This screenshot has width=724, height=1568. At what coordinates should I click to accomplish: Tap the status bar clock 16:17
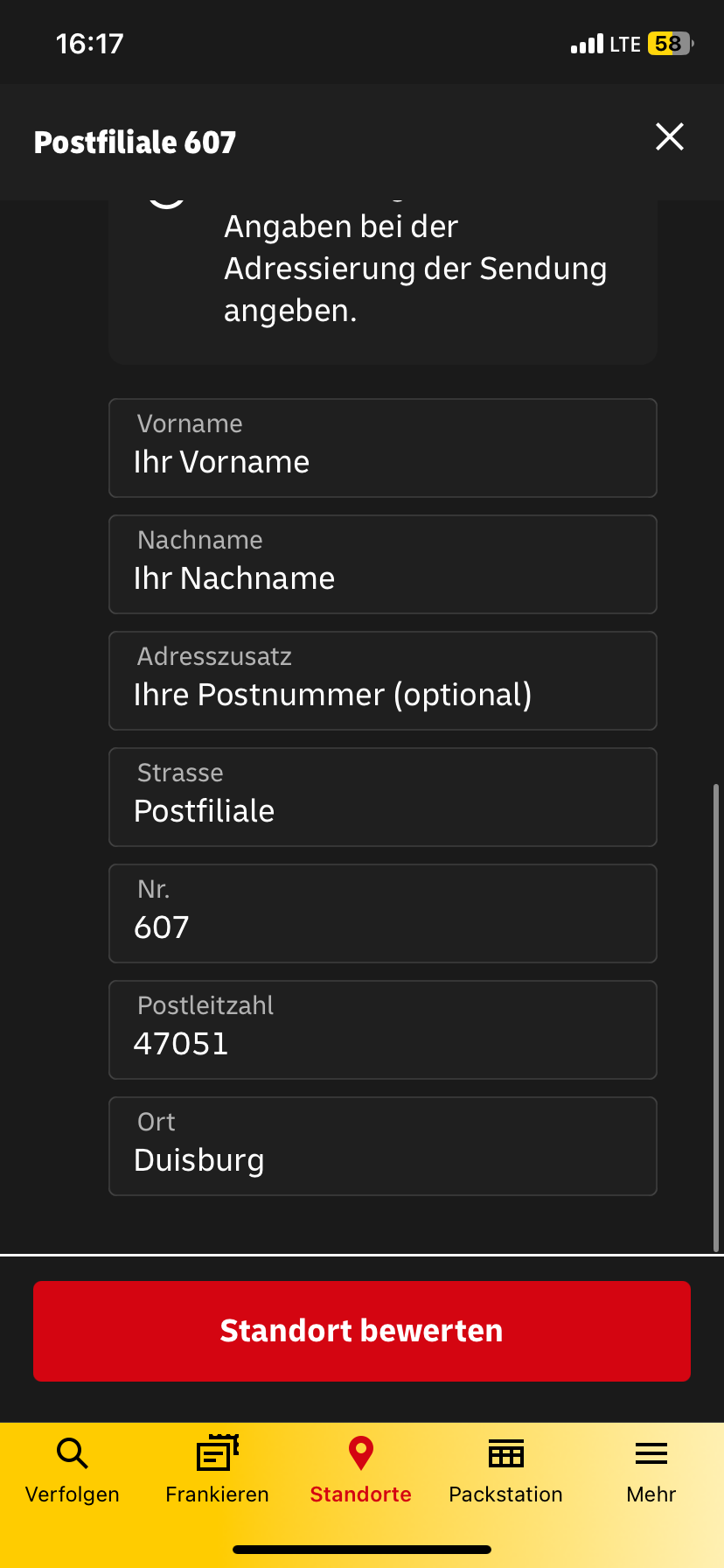tap(90, 44)
